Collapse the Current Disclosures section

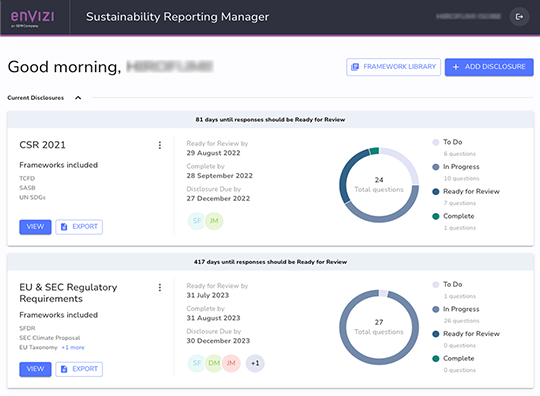click(78, 98)
